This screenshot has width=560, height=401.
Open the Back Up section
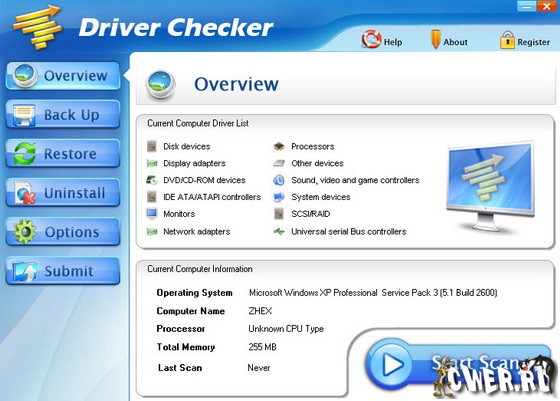pyautogui.click(x=63, y=115)
